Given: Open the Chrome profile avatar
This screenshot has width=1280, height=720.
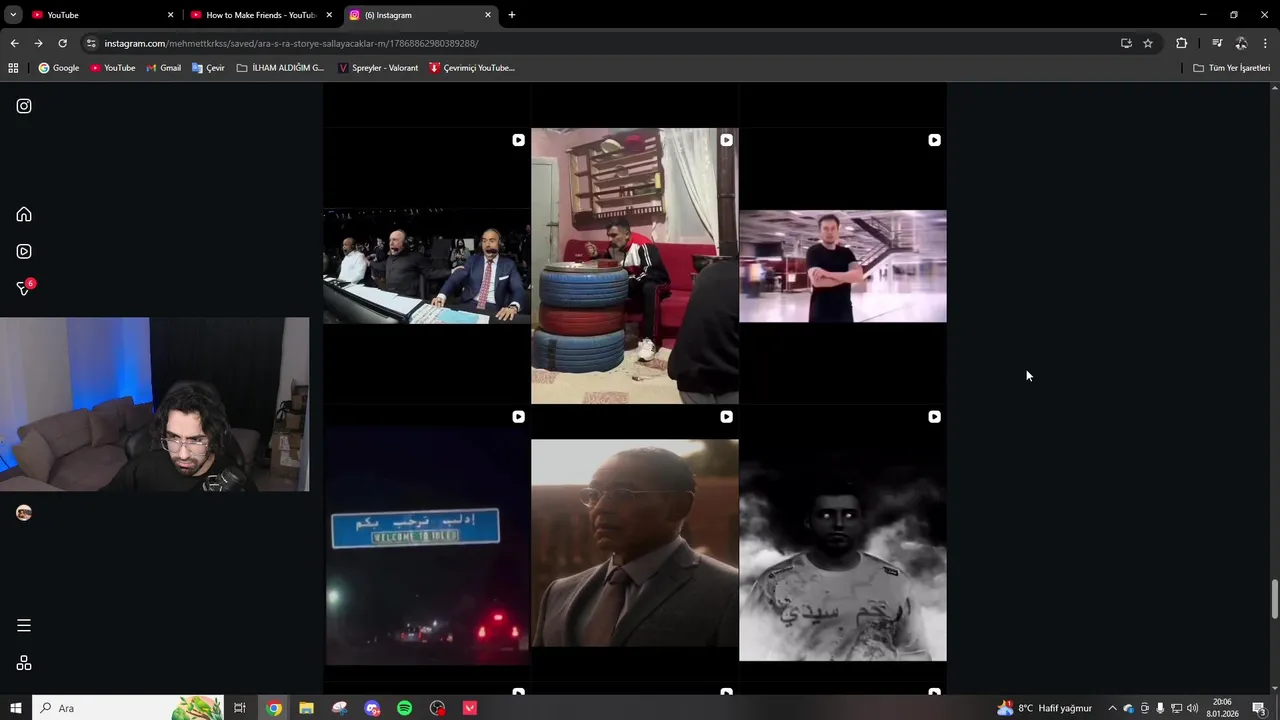Looking at the screenshot, I should click(x=1241, y=43).
